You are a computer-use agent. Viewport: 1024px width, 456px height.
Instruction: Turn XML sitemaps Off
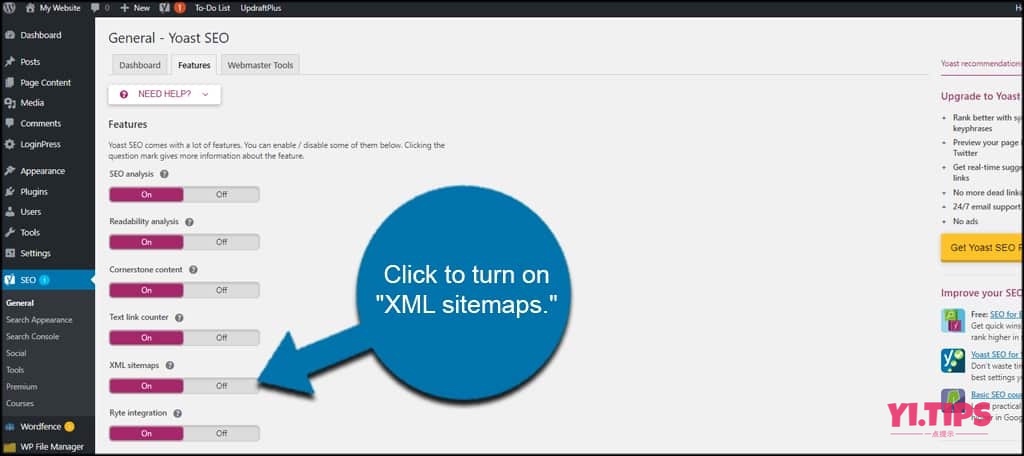click(221, 386)
